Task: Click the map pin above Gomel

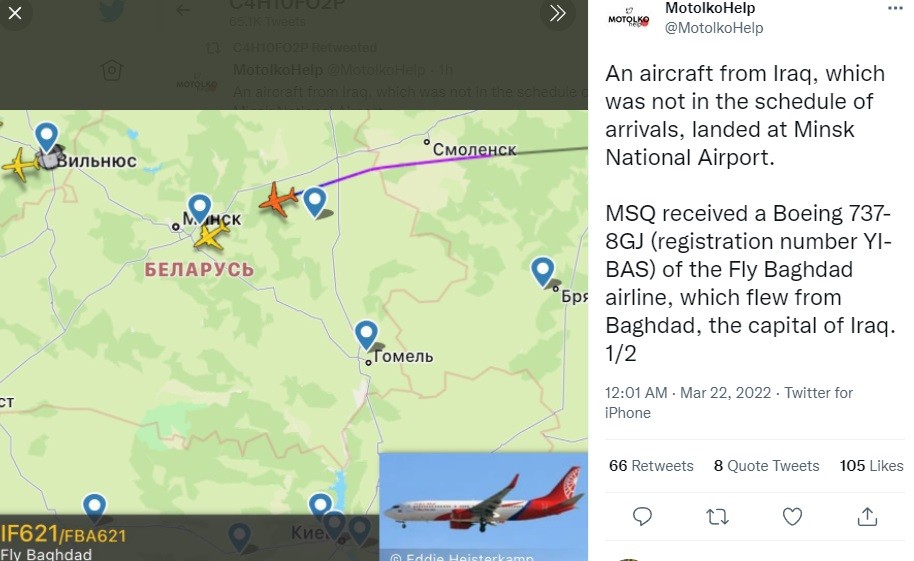Action: coord(367,334)
